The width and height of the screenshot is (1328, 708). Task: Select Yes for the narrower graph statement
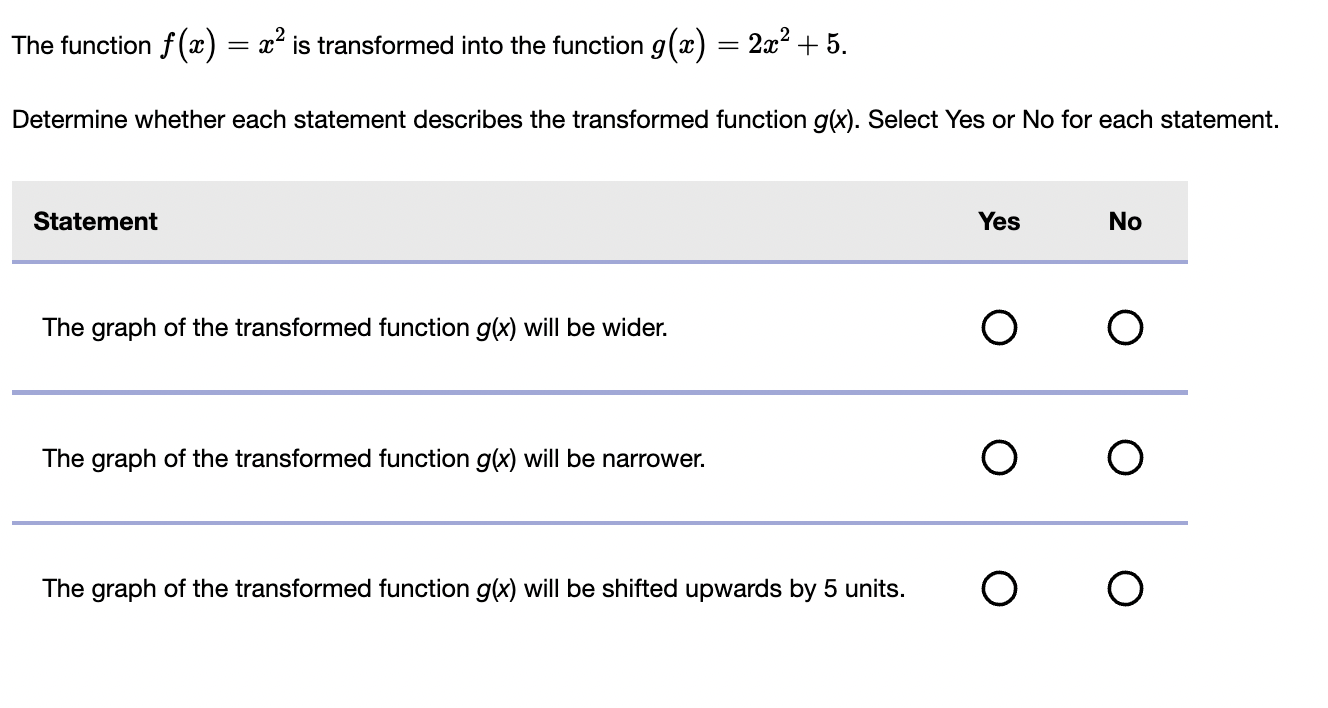point(999,458)
